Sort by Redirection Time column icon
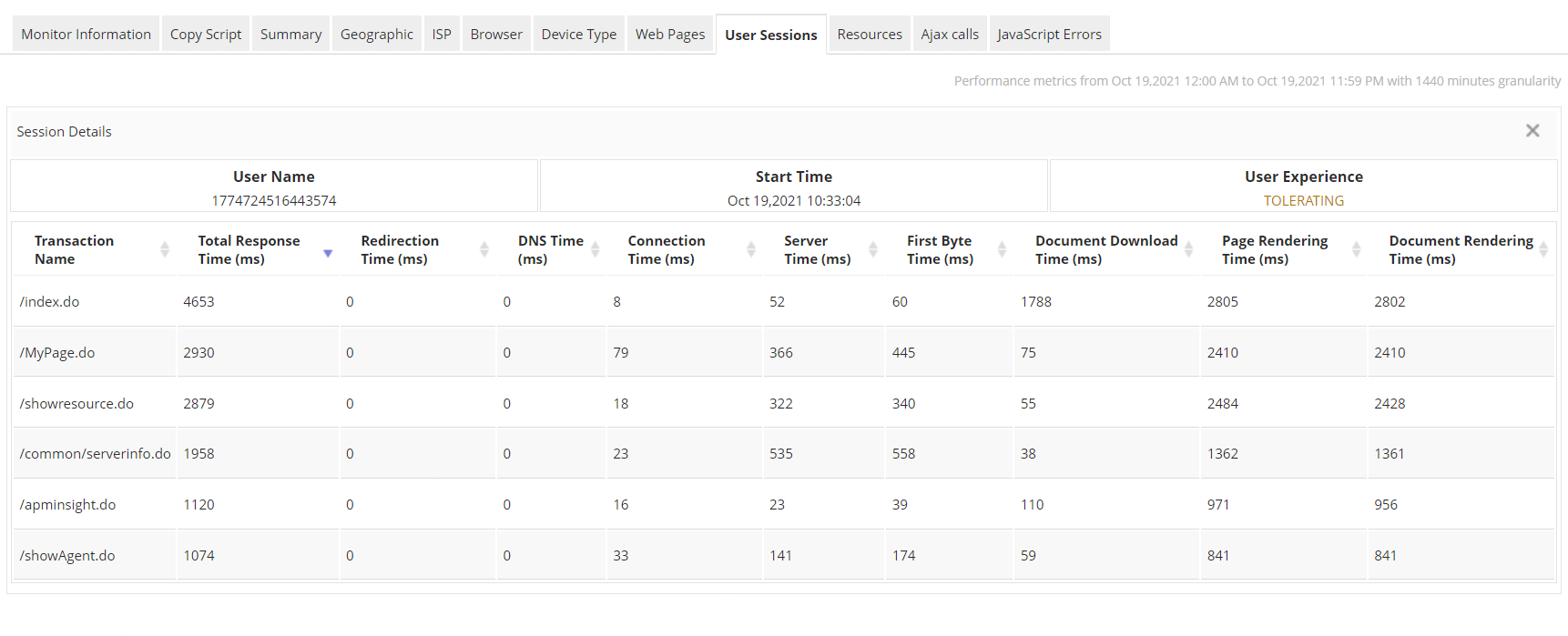The width and height of the screenshot is (1568, 636). pyautogui.click(x=484, y=249)
